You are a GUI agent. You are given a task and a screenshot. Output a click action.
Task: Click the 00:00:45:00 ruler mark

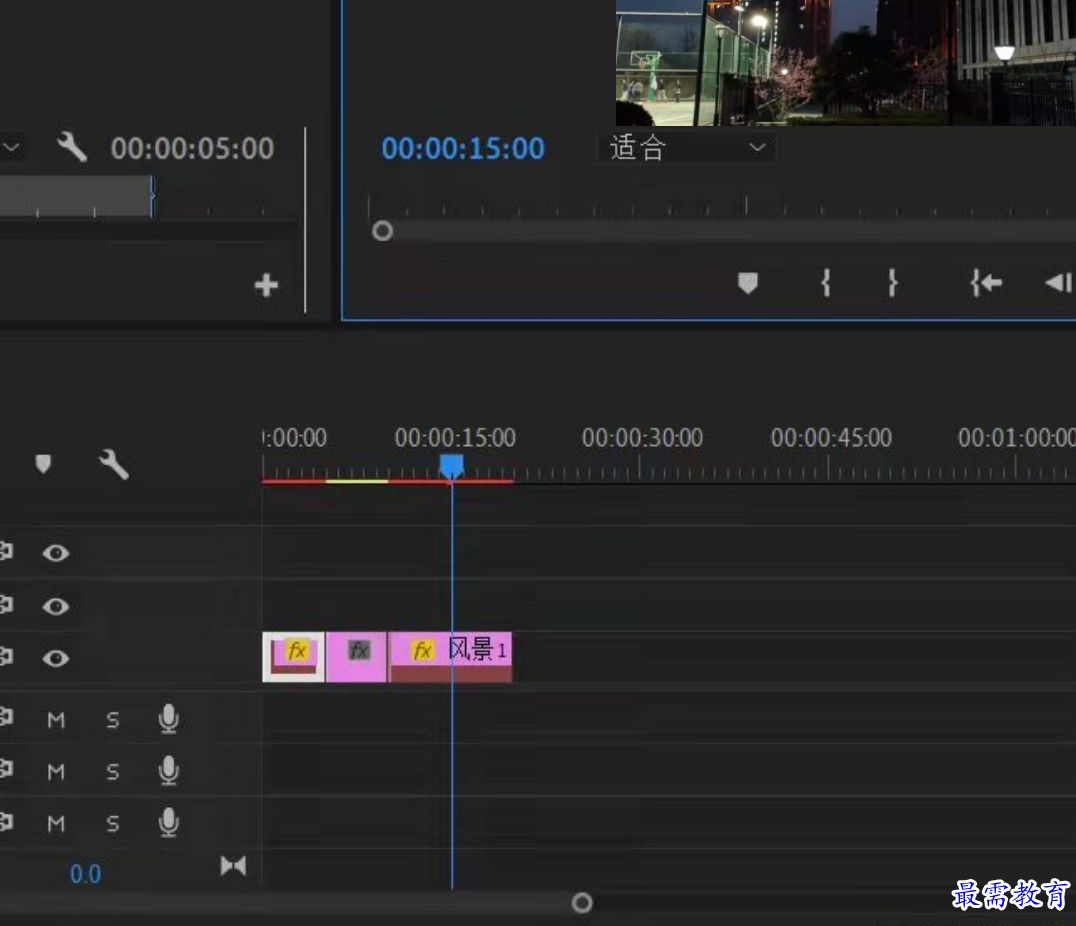(x=831, y=438)
